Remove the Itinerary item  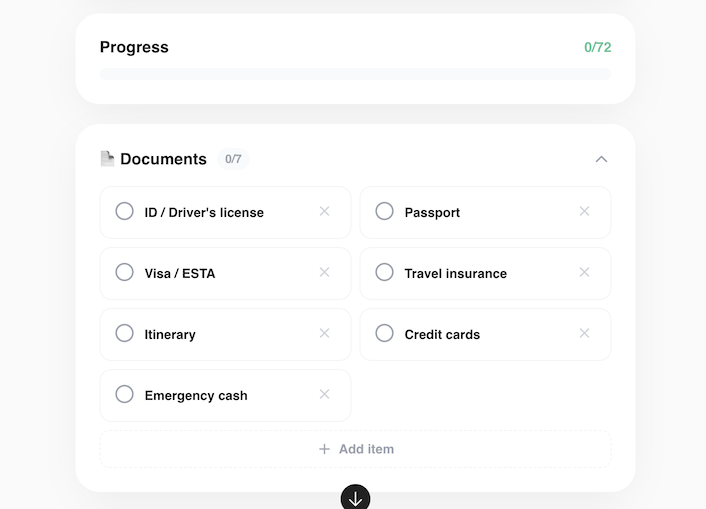(x=324, y=333)
